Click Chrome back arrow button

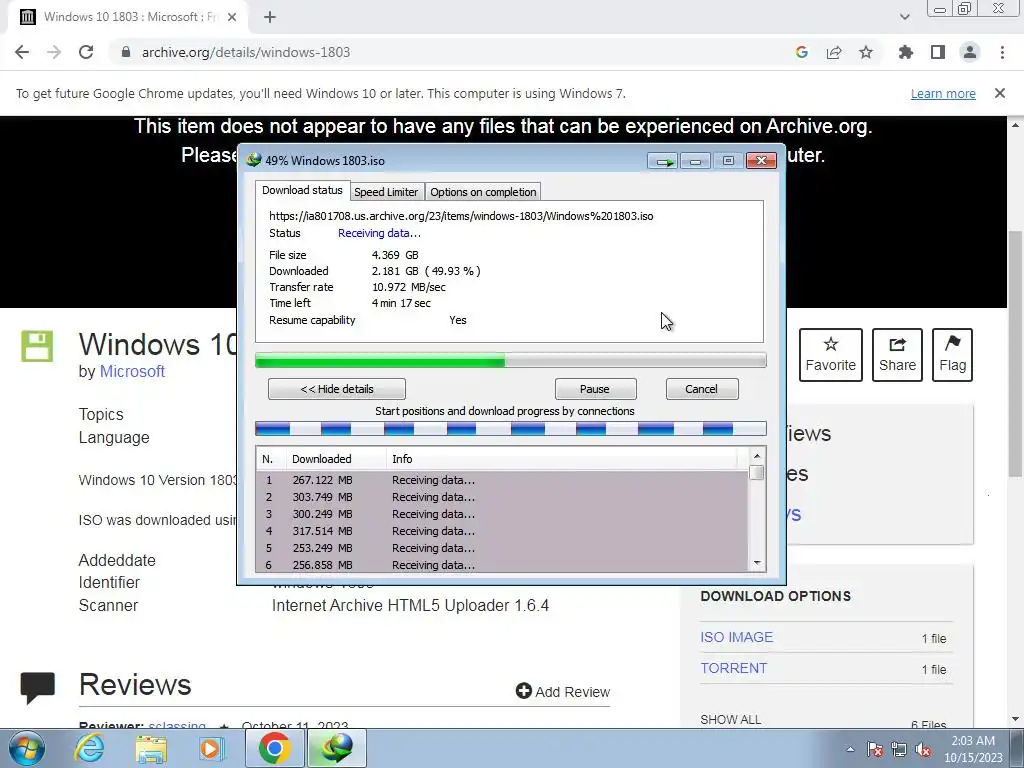pos(22,52)
